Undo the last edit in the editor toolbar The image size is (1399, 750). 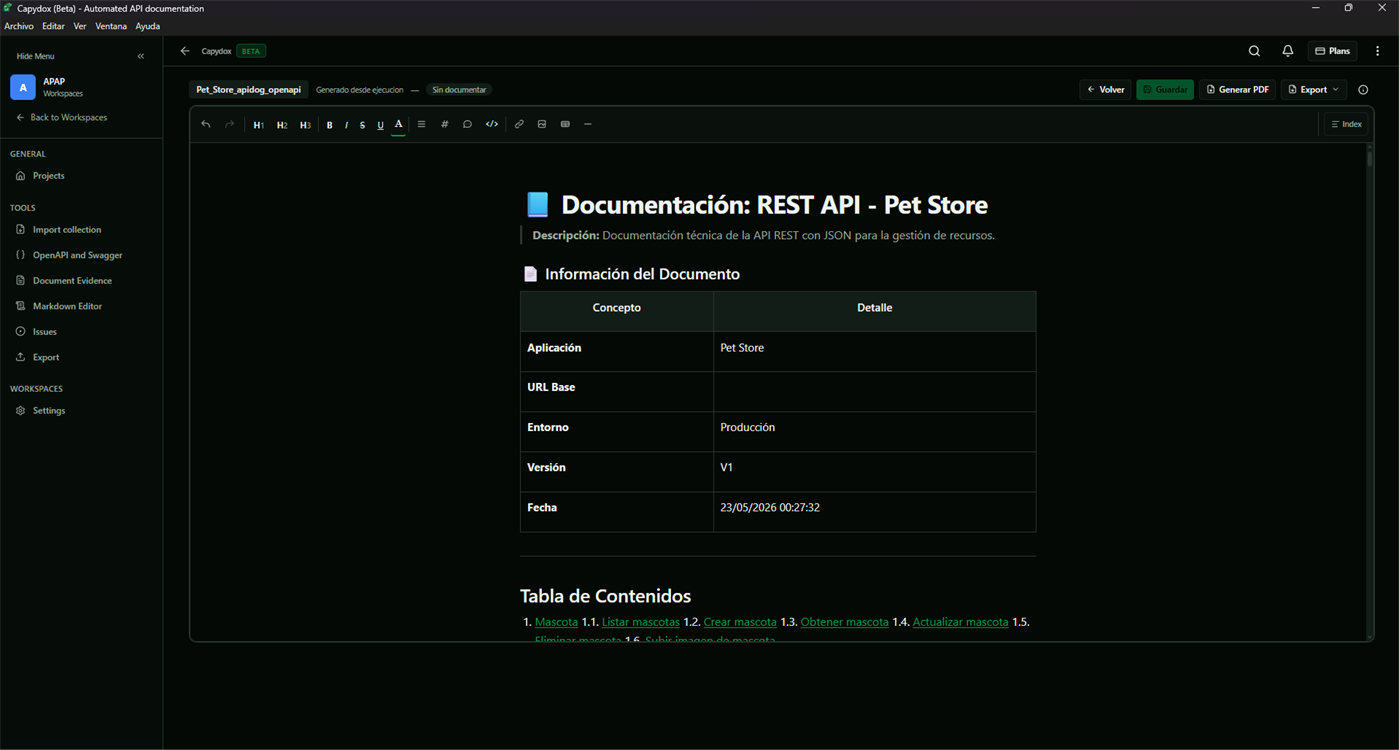click(x=206, y=124)
